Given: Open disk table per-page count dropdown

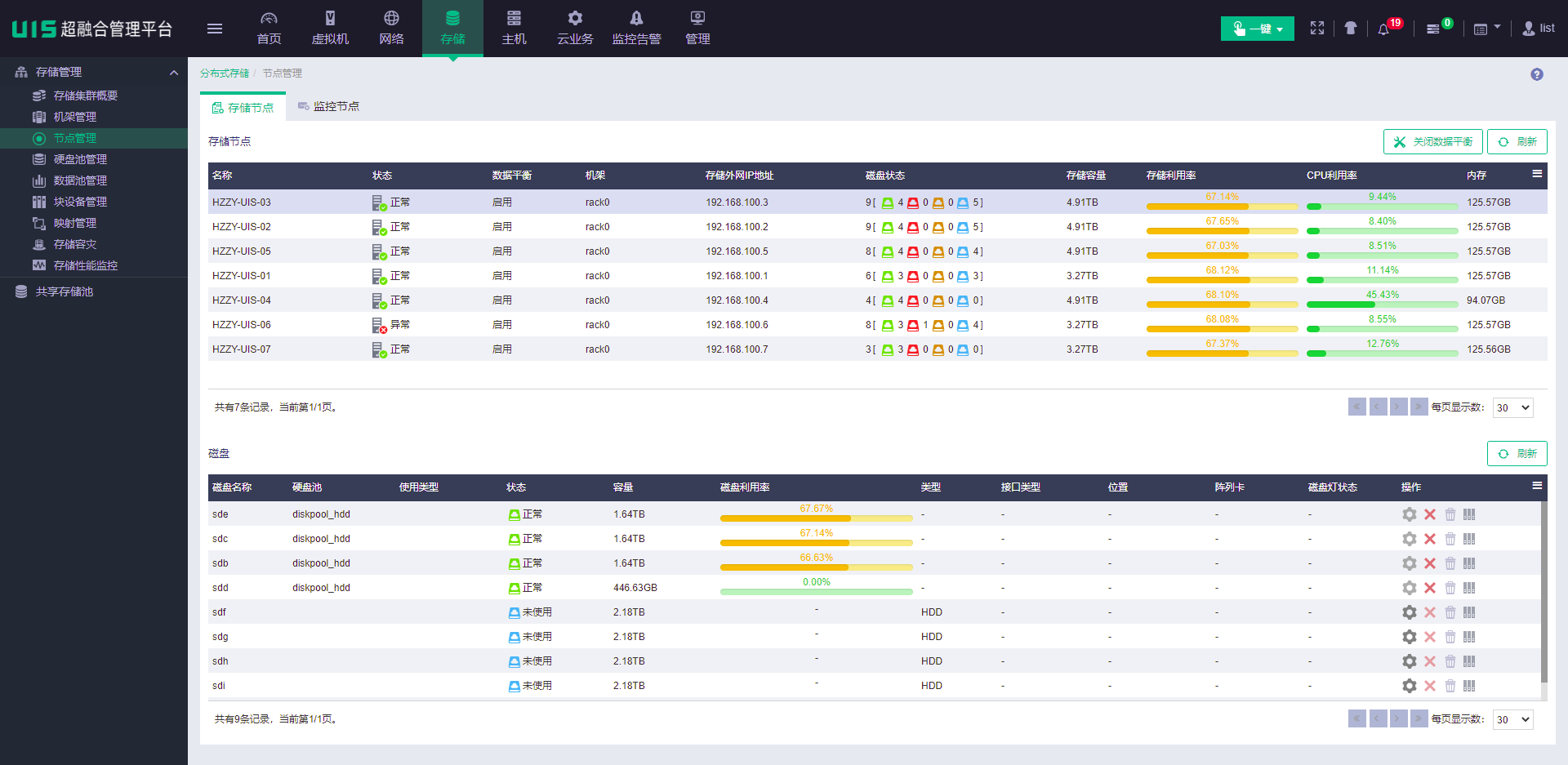Looking at the screenshot, I should click(1512, 719).
